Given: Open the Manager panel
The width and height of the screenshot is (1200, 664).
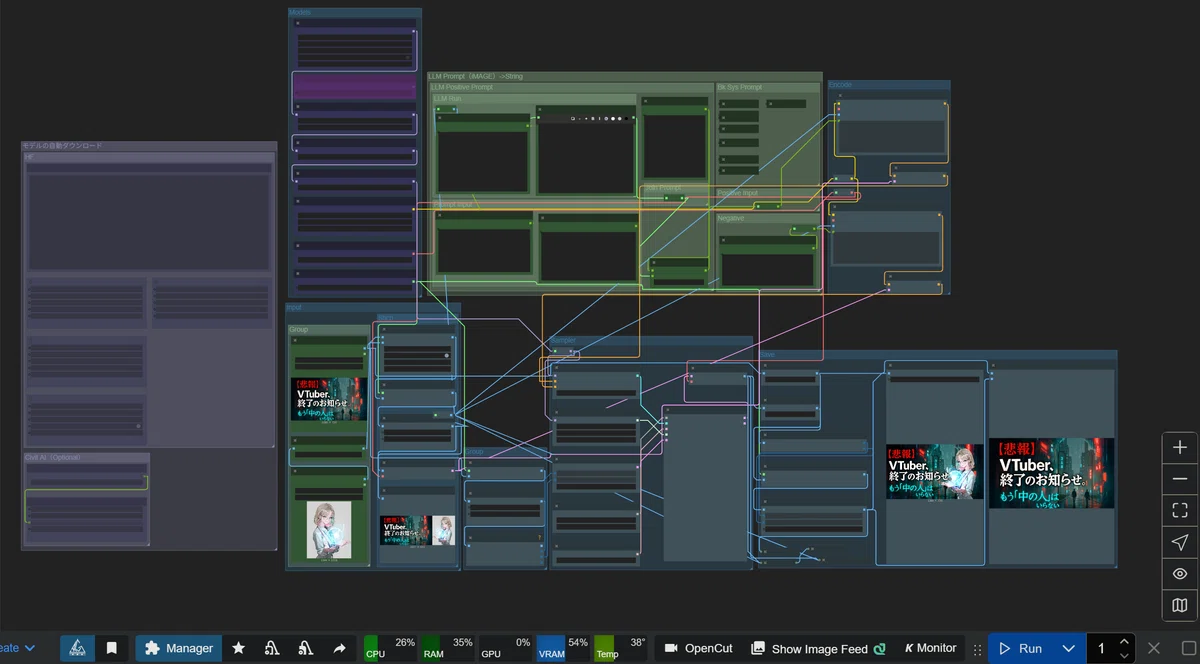Looking at the screenshot, I should [179, 648].
